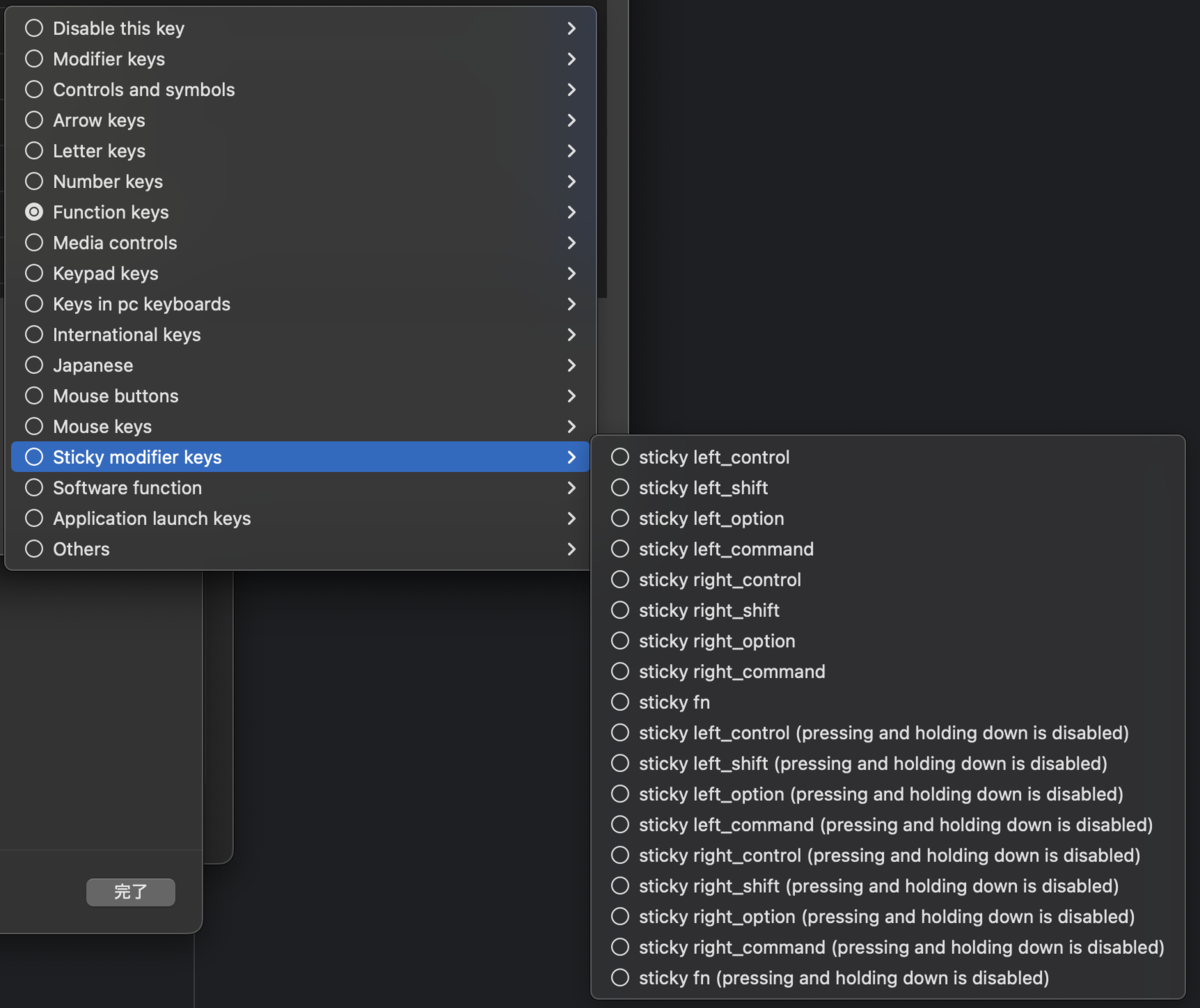Click the 完了 button

click(131, 892)
